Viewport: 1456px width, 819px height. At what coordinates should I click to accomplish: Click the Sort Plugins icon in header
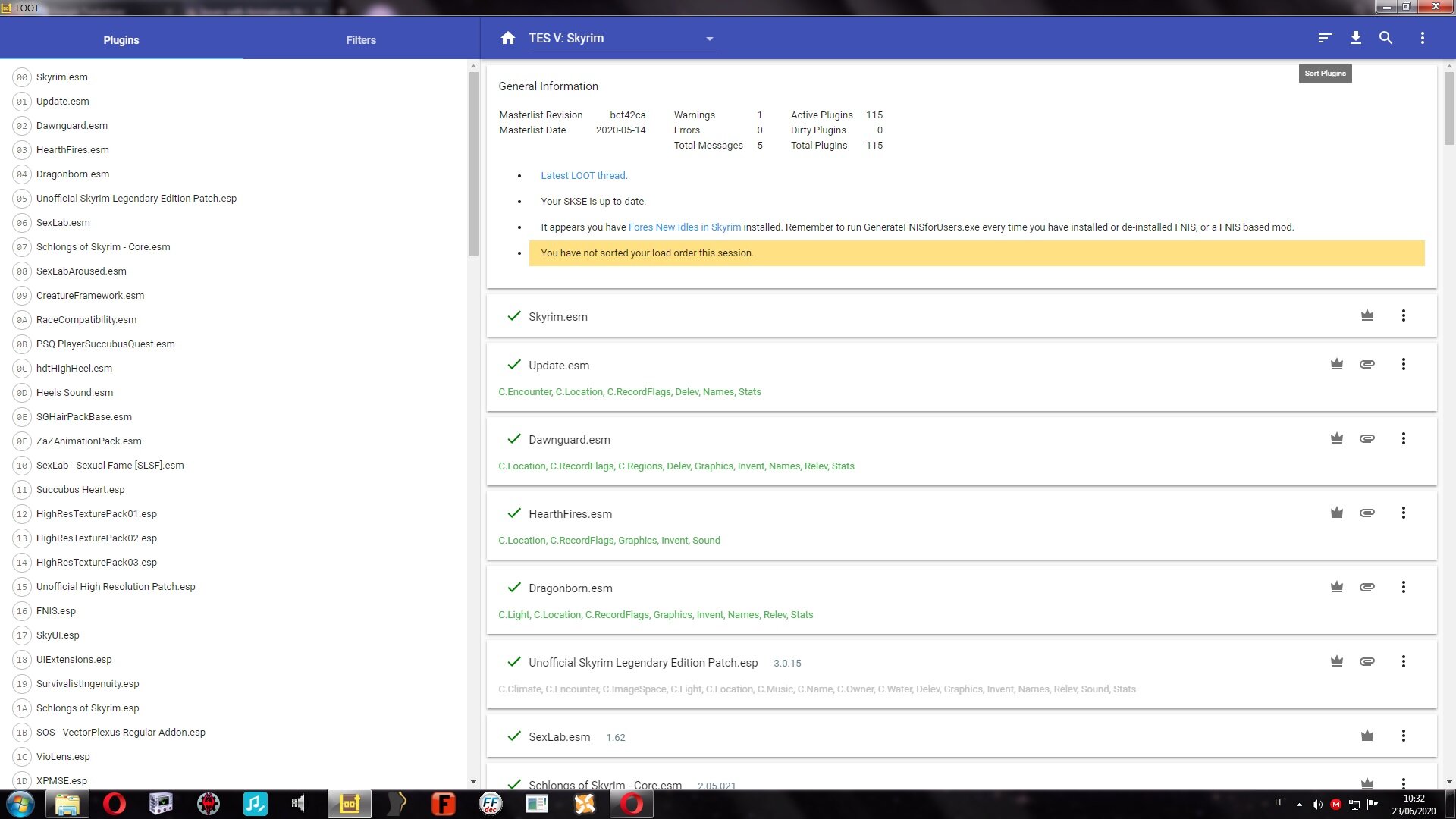click(1325, 38)
